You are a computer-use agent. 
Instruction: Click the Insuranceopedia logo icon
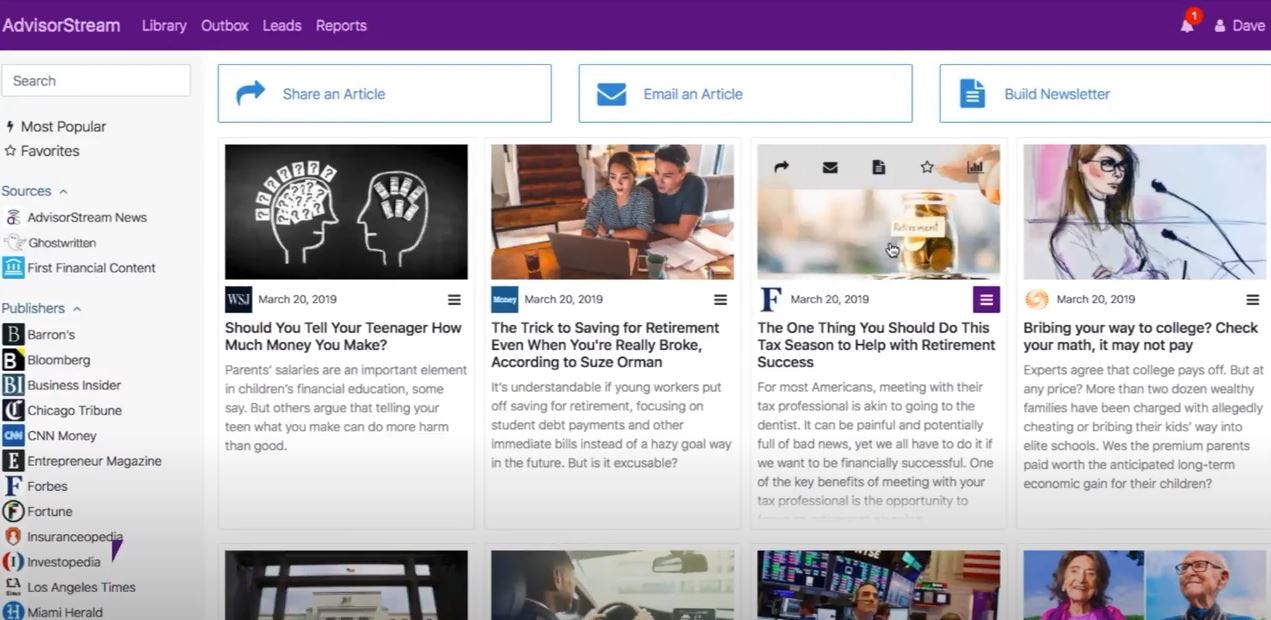click(x=13, y=537)
